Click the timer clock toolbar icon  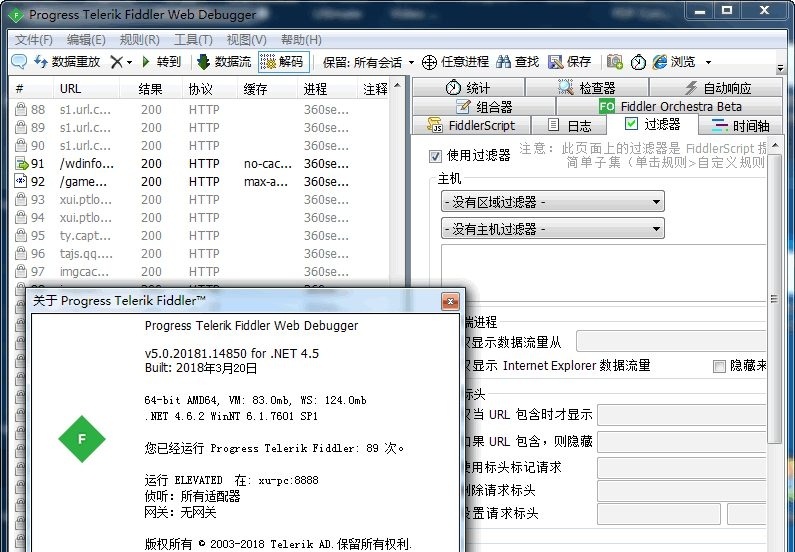638,62
